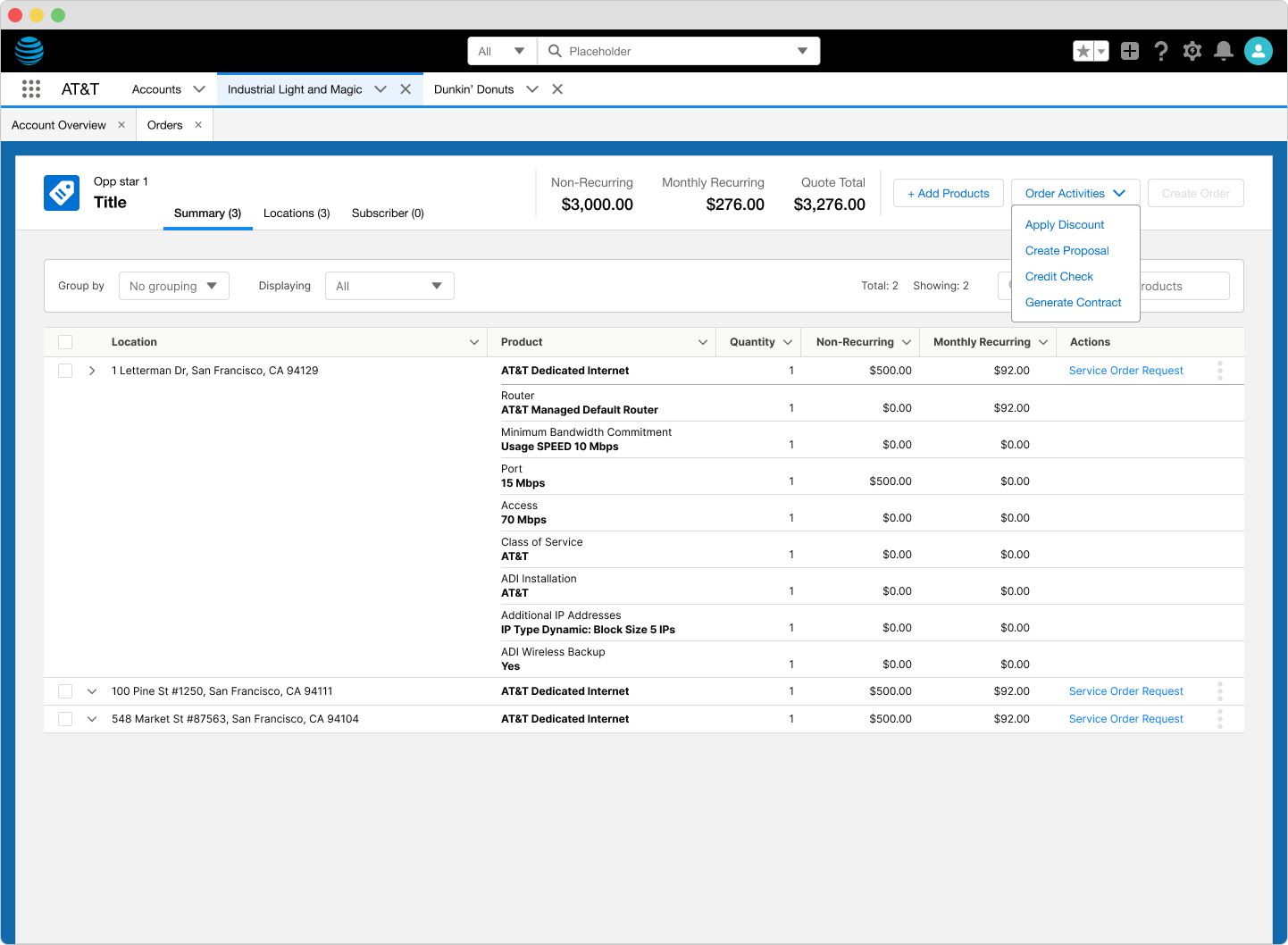The width and height of the screenshot is (1288, 945).
Task: Open the favorites list dropdown arrow
Action: 1102,51
